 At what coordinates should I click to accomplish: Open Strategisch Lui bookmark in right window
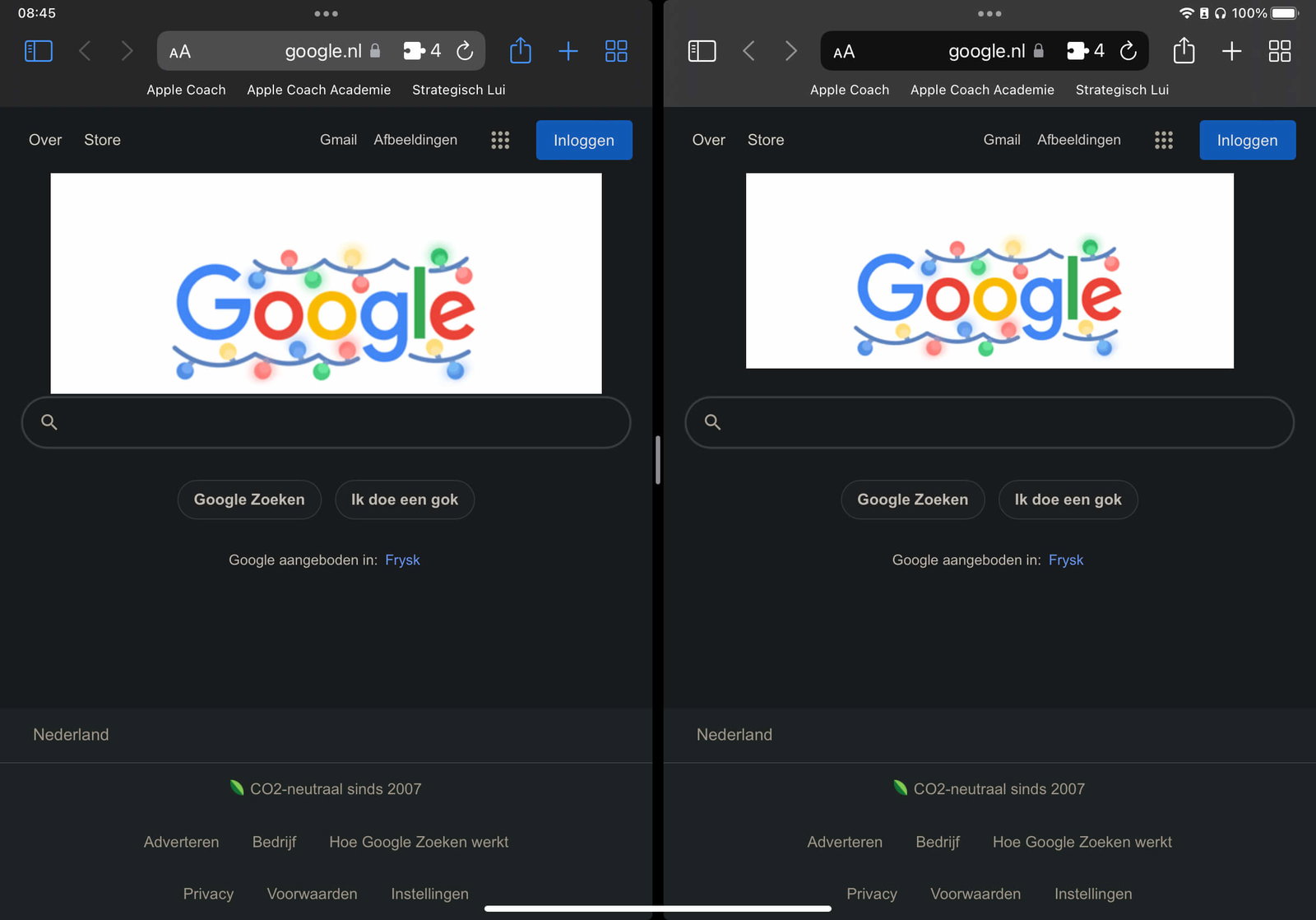1122,90
